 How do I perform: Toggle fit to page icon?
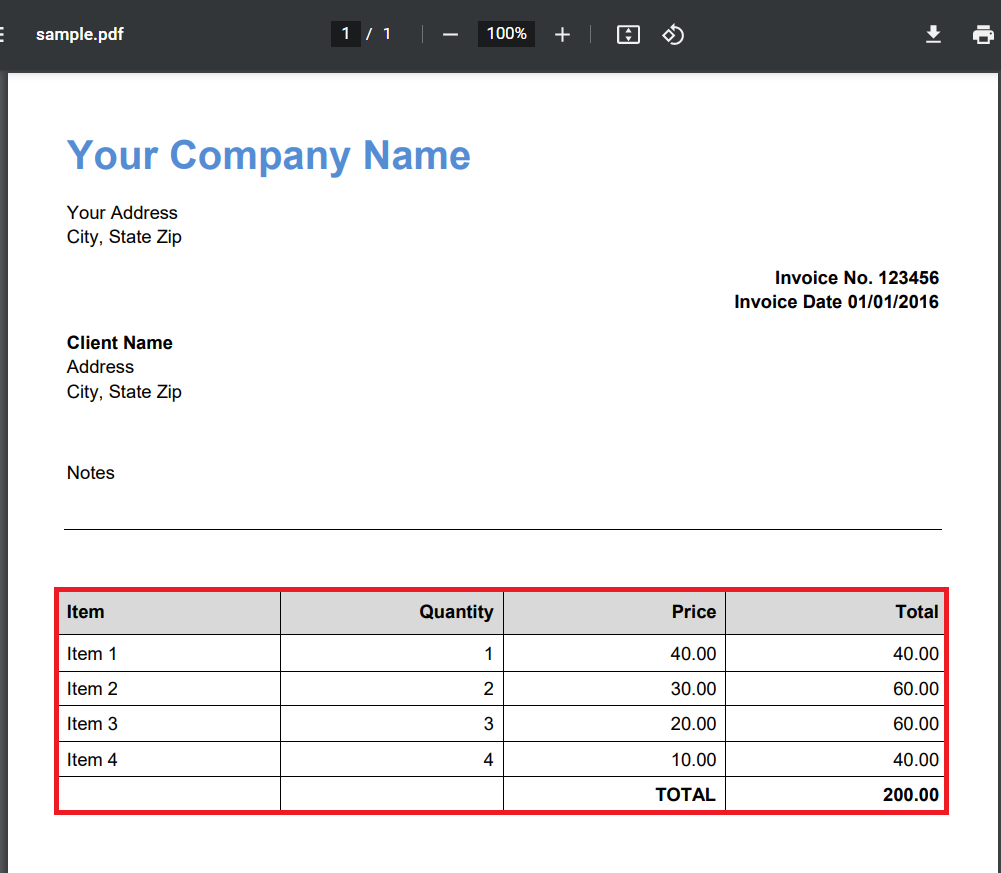(628, 34)
